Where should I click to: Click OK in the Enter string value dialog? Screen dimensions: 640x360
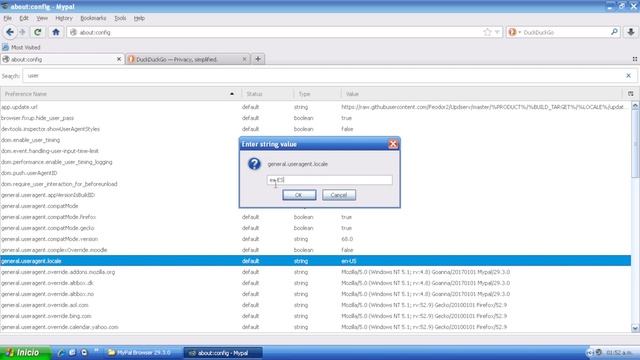tap(299, 195)
